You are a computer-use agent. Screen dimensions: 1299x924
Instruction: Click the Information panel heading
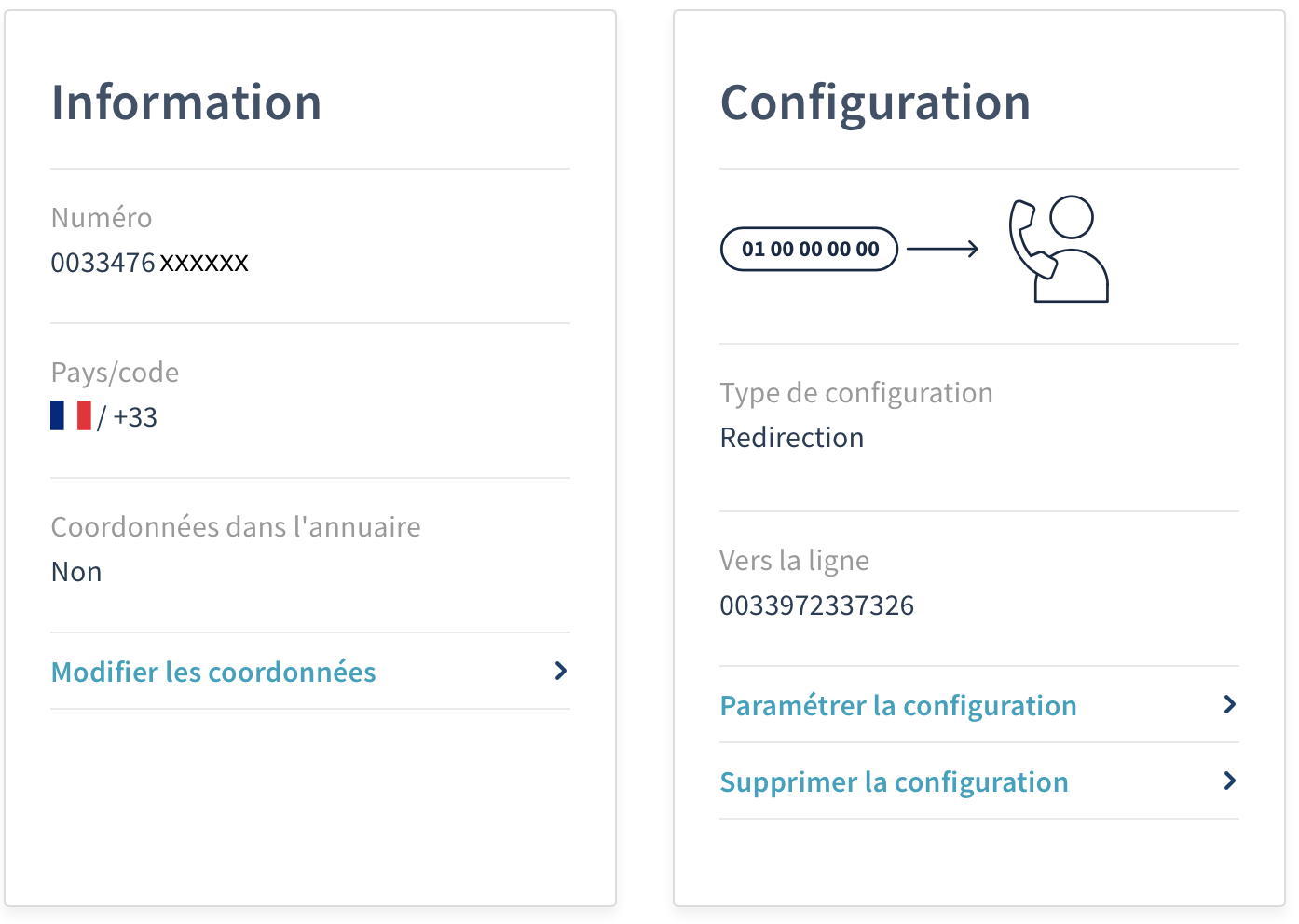[x=186, y=102]
